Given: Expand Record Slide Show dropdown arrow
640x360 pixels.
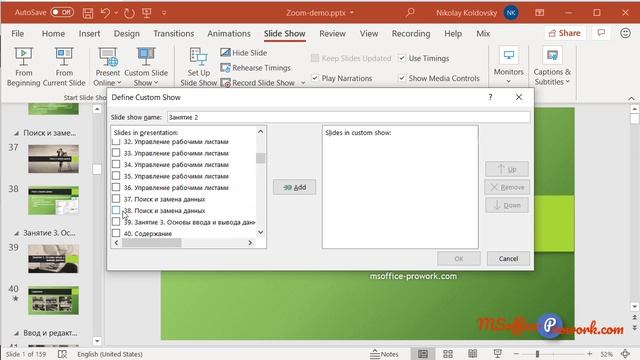Looking at the screenshot, I should coord(303,83).
